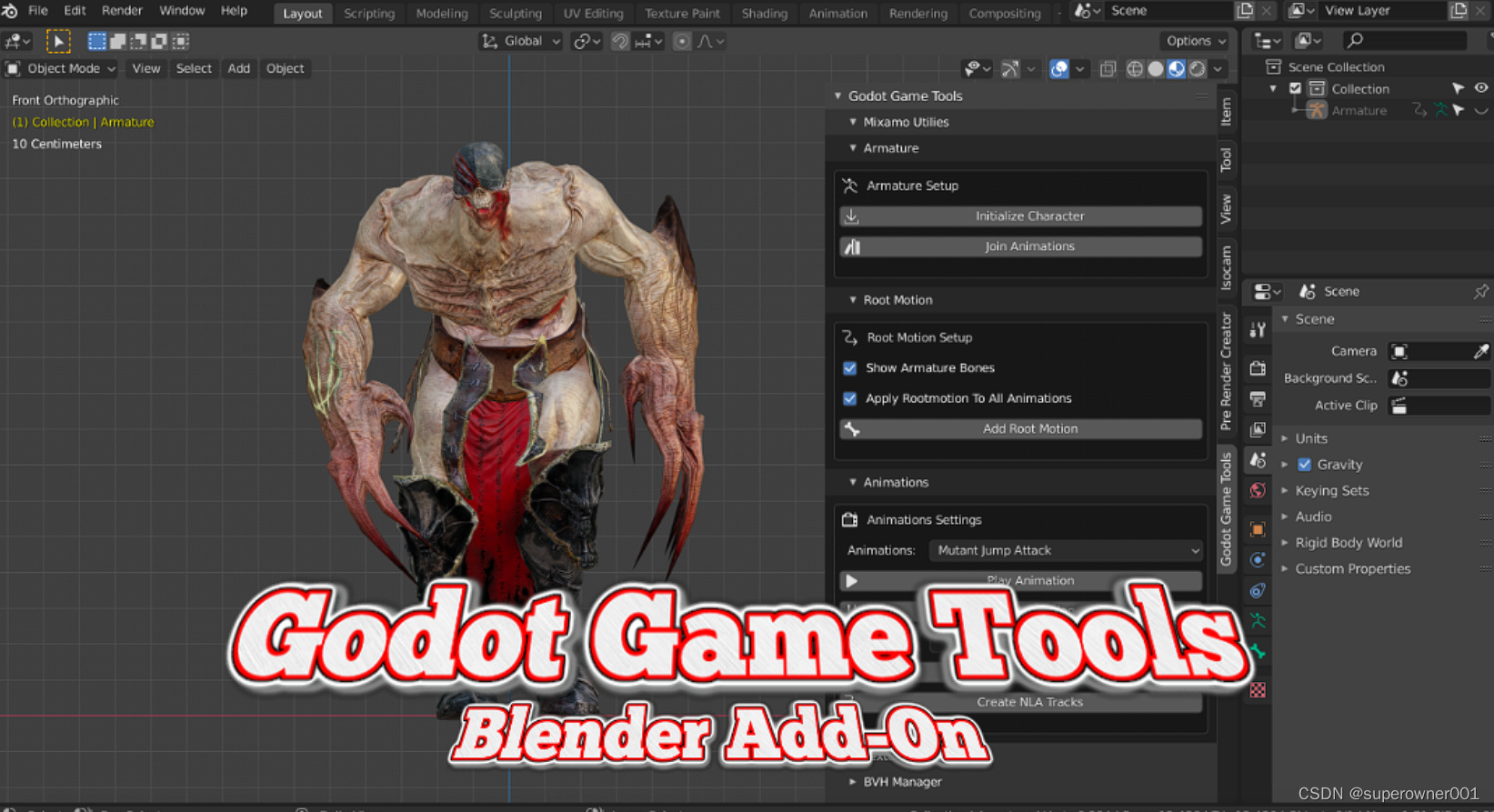Click the Blender logo icon in menu bar
Screen dimensions: 1494x812
point(9,11)
